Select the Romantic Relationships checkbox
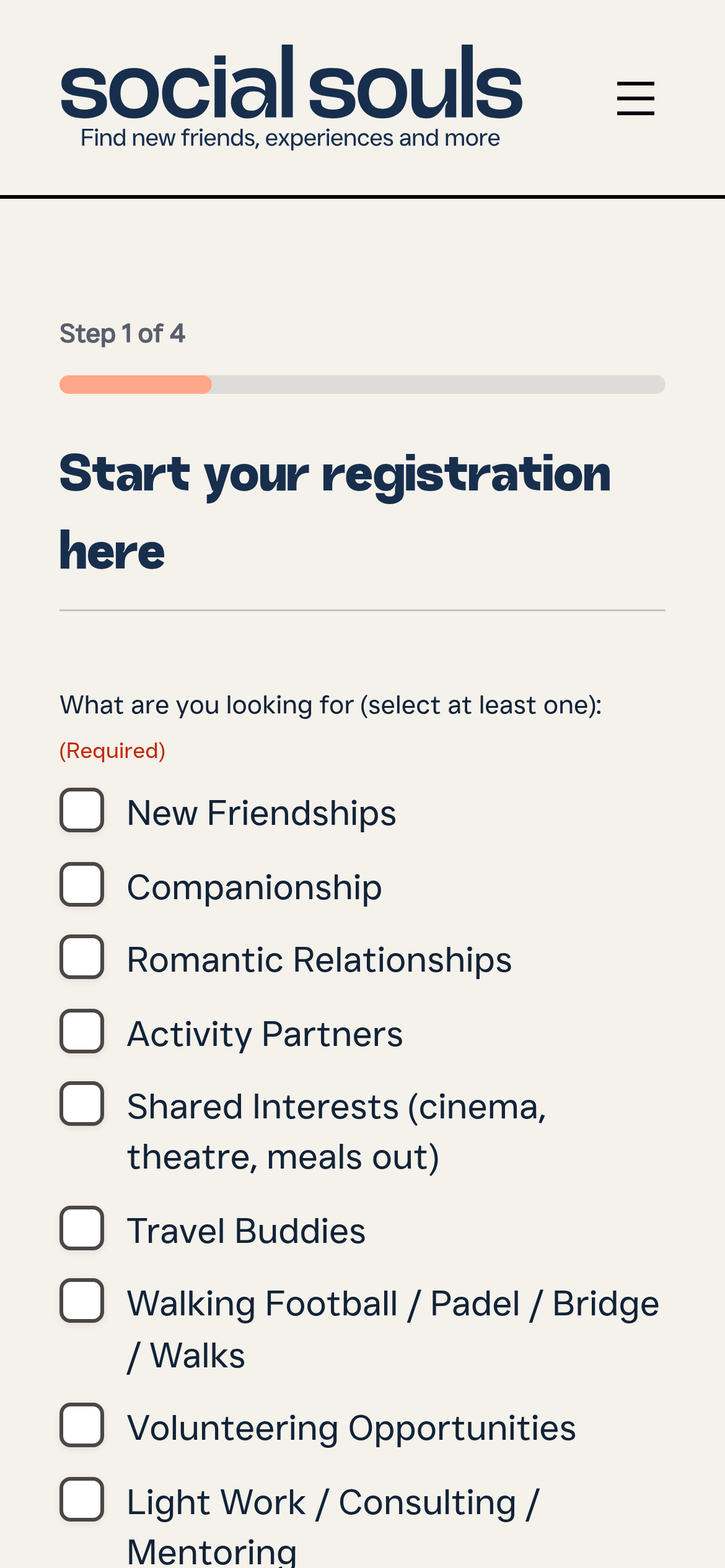This screenshot has width=725, height=1568. (82, 957)
